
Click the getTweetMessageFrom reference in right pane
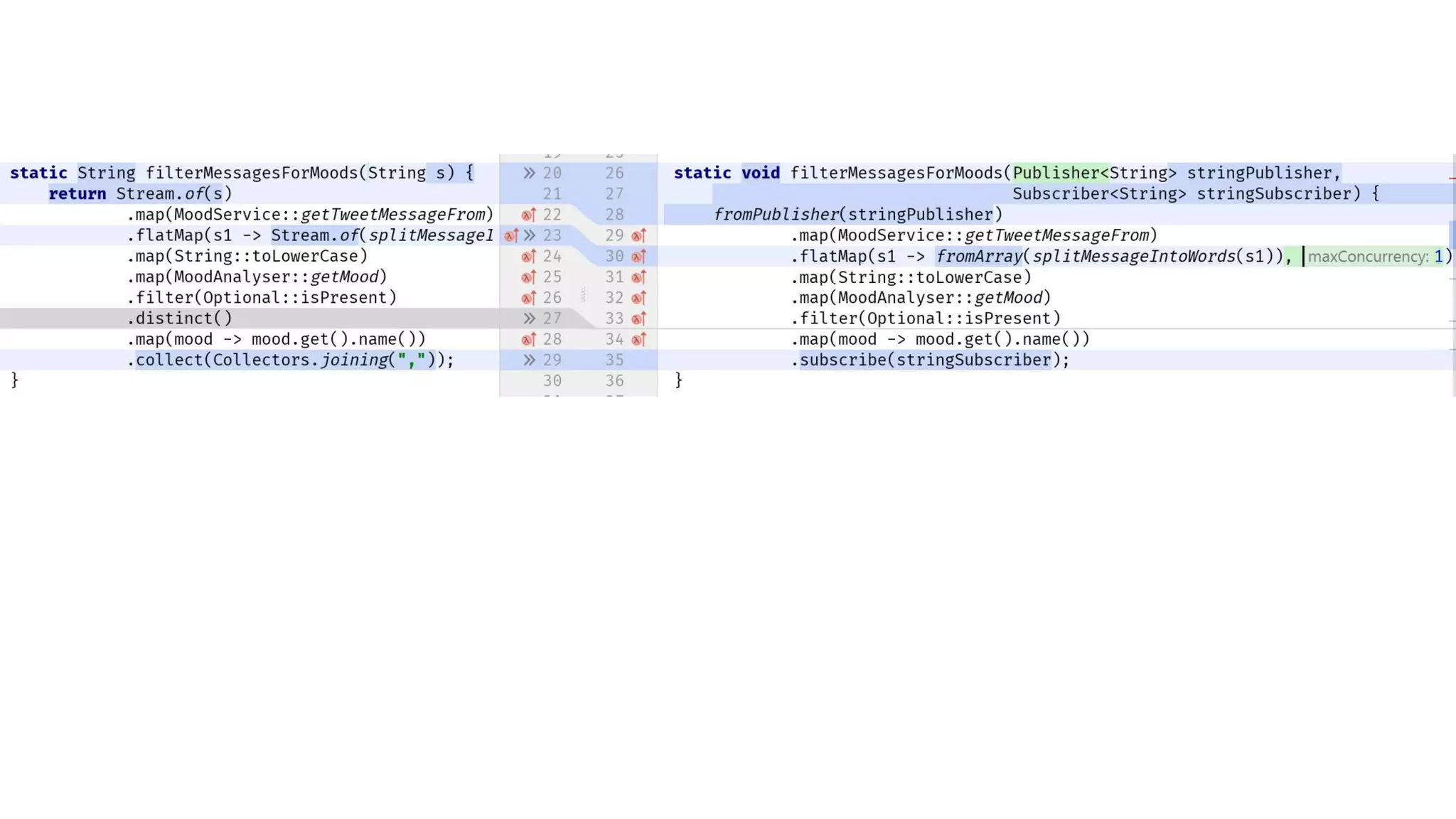1056,235
